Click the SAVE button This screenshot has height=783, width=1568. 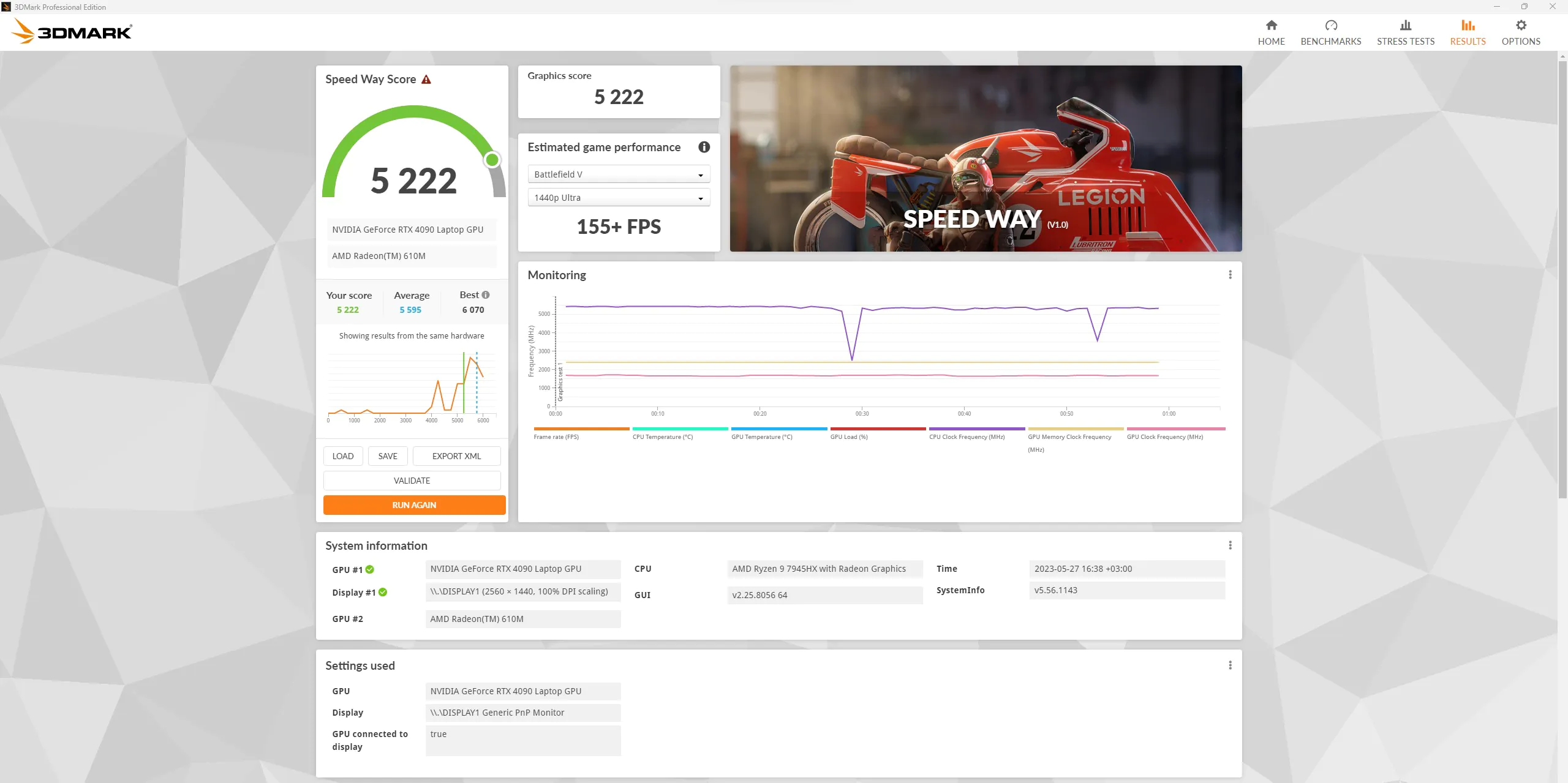click(x=388, y=456)
